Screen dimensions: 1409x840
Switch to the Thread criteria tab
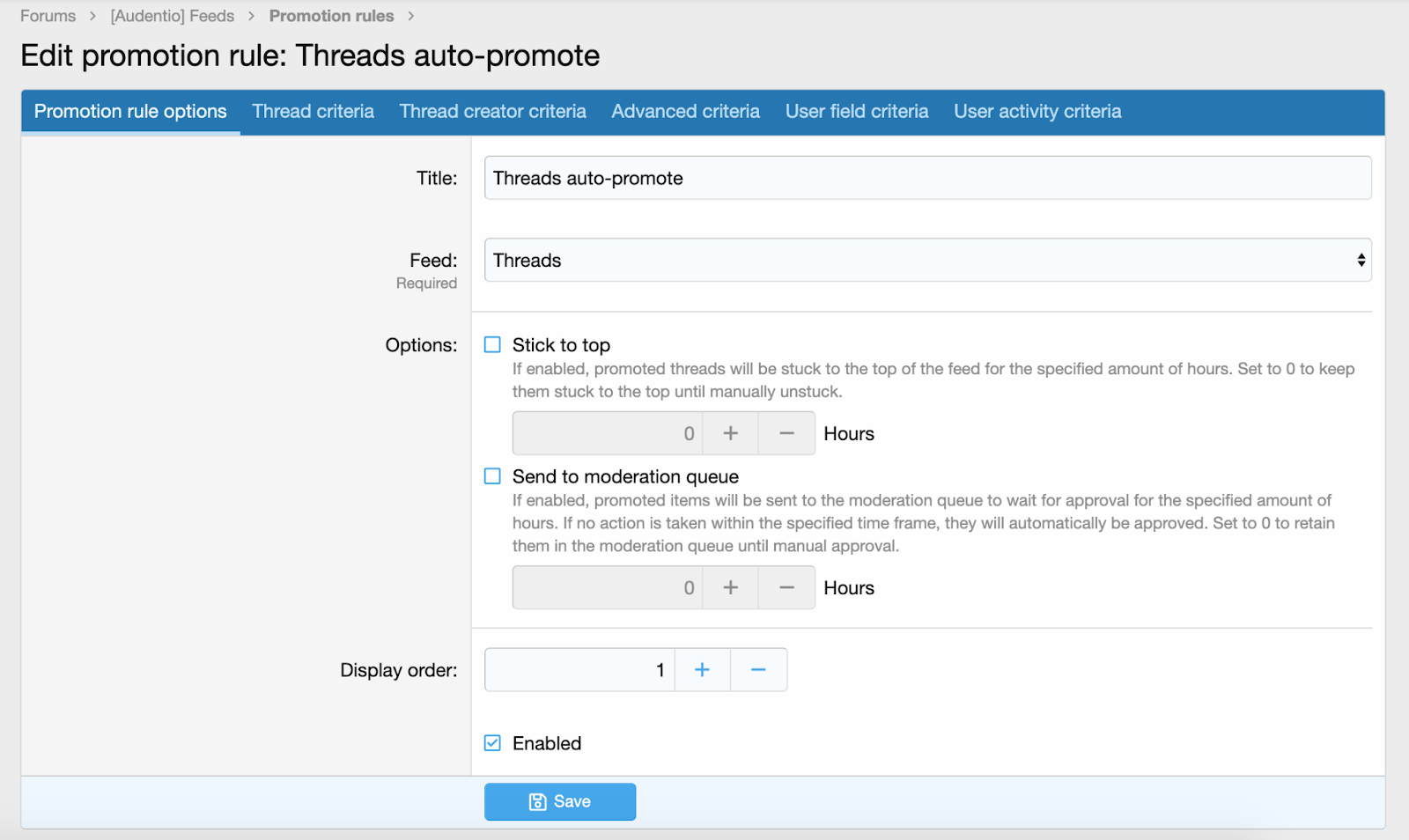[313, 112]
